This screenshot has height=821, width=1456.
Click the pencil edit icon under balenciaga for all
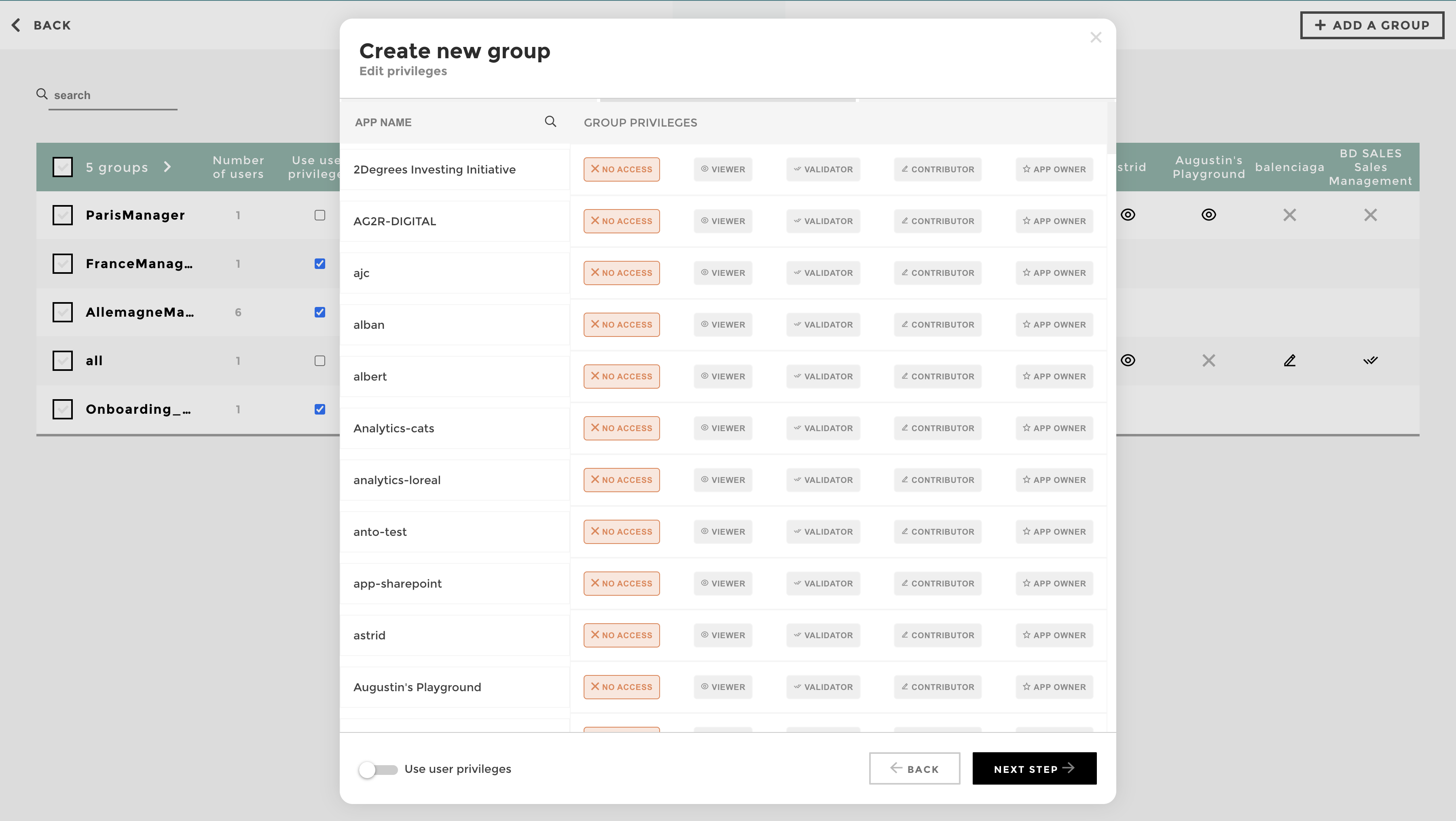tap(1289, 360)
